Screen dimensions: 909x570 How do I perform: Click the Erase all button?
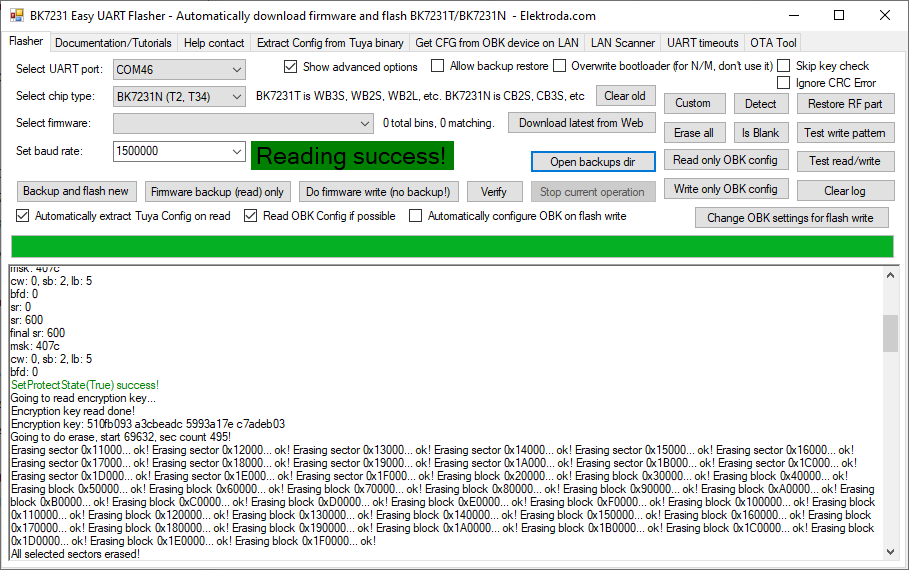694,133
